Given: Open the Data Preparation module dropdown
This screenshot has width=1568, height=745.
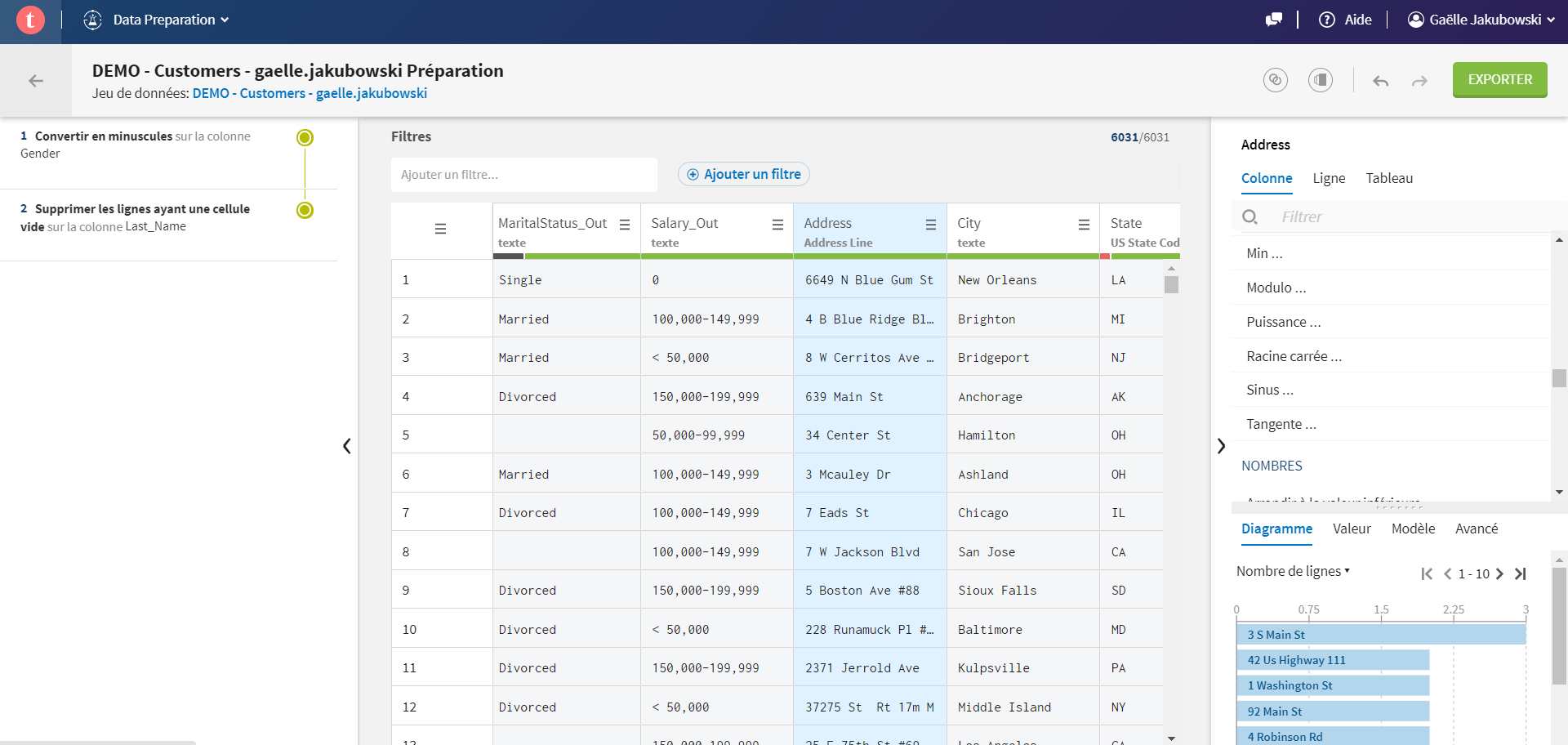Looking at the screenshot, I should point(157,19).
